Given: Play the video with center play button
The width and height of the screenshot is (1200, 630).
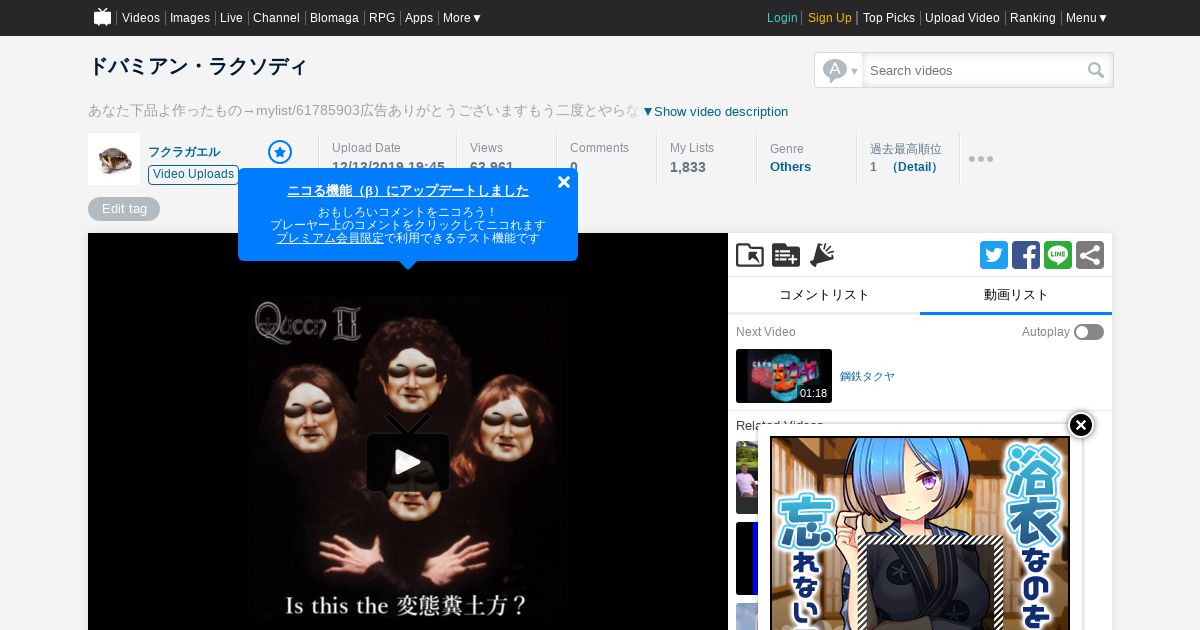Looking at the screenshot, I should 408,459.
